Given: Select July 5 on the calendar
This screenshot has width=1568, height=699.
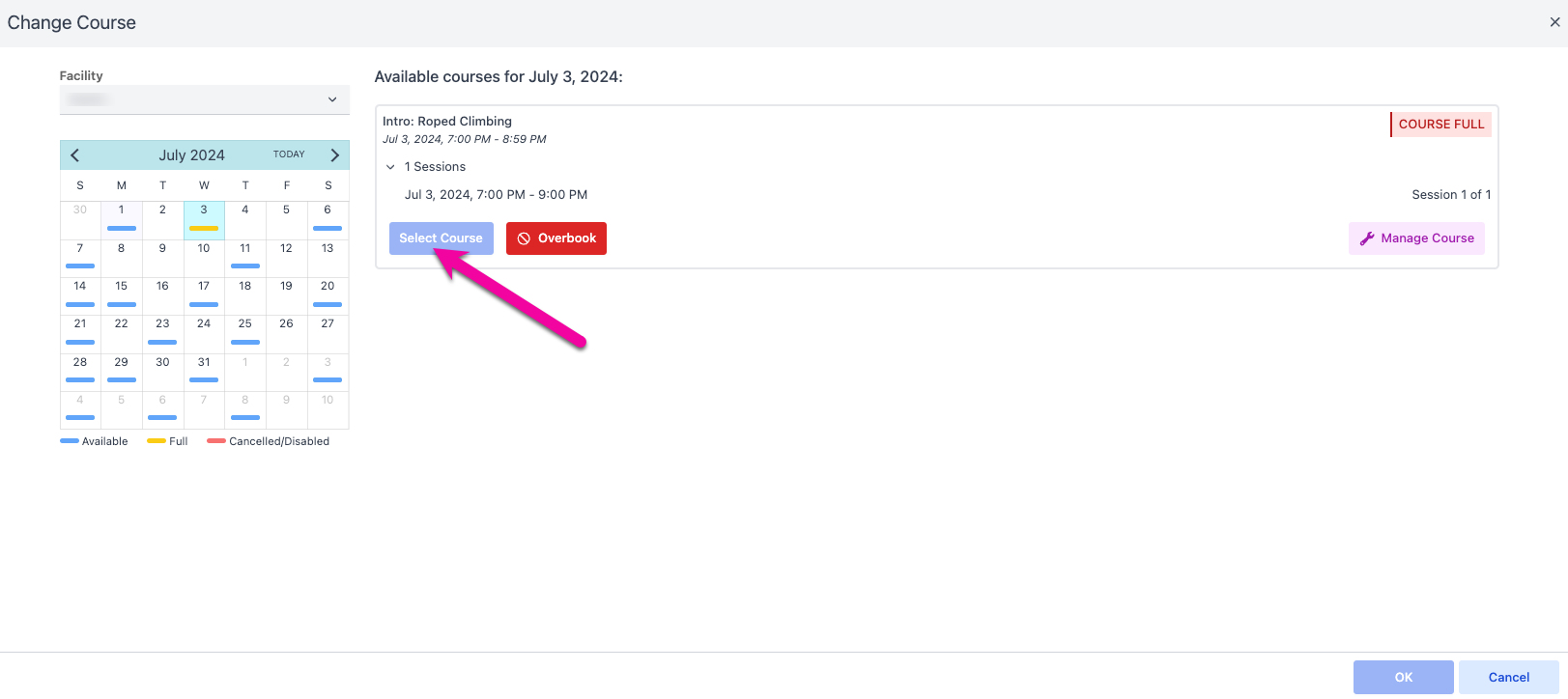Looking at the screenshot, I should tap(287, 220).
